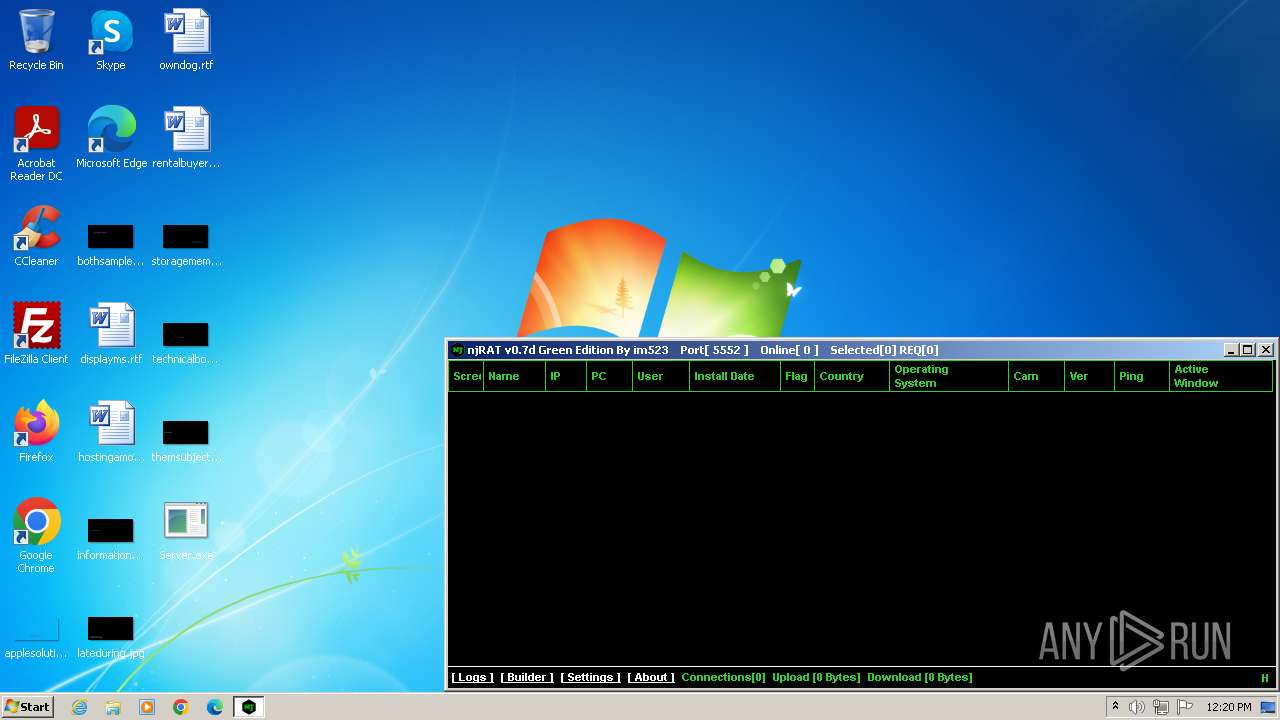Open Firefox desktop shortcut
The width and height of the screenshot is (1280, 720).
[36, 432]
